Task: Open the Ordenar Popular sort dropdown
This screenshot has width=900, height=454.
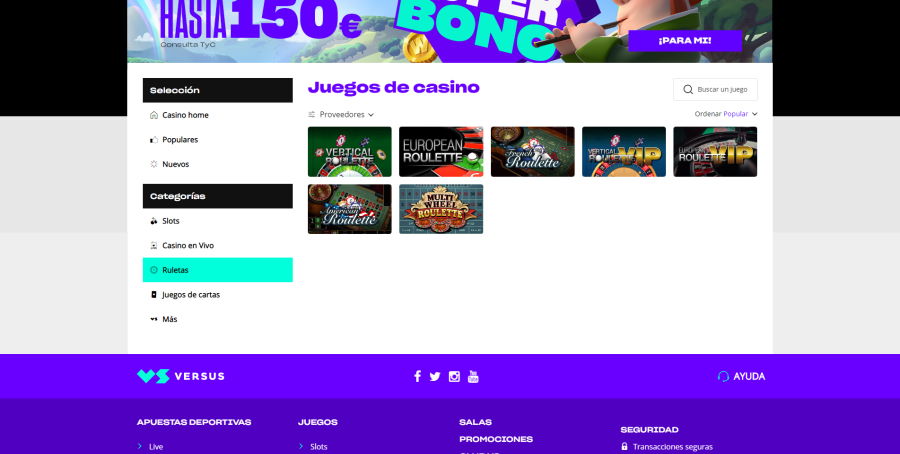Action: (726, 114)
